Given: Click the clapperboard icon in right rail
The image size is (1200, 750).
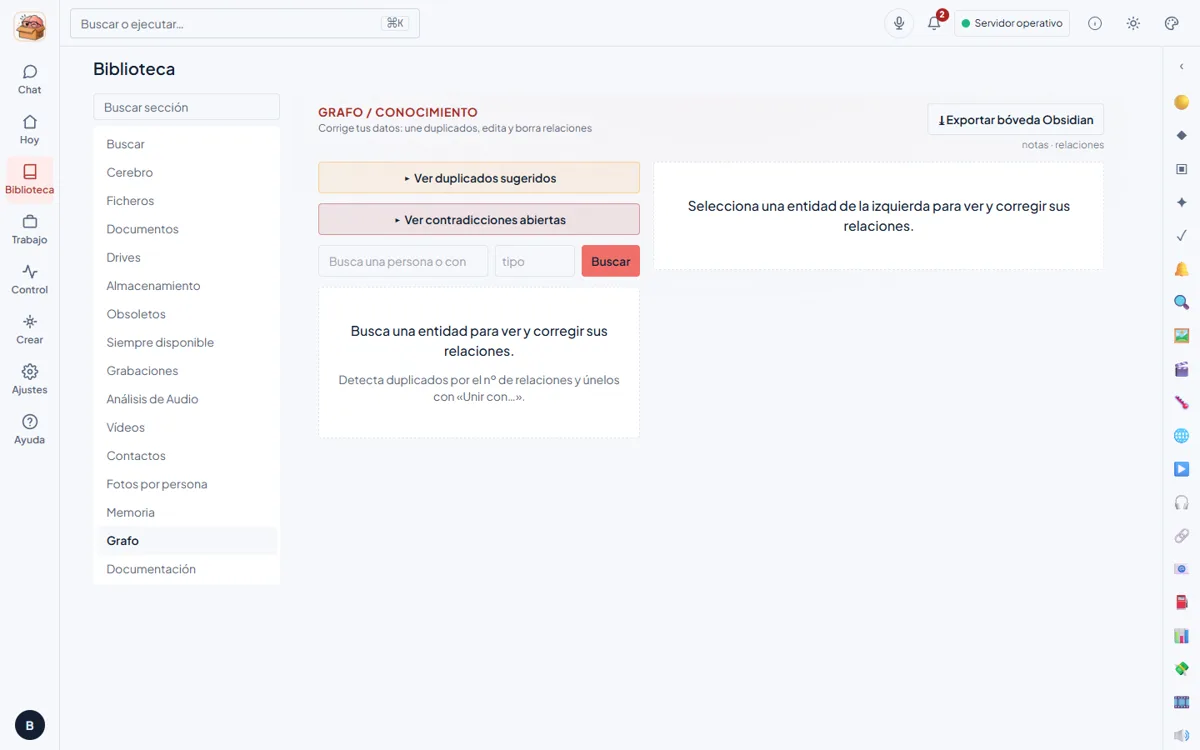Looking at the screenshot, I should 1182,369.
